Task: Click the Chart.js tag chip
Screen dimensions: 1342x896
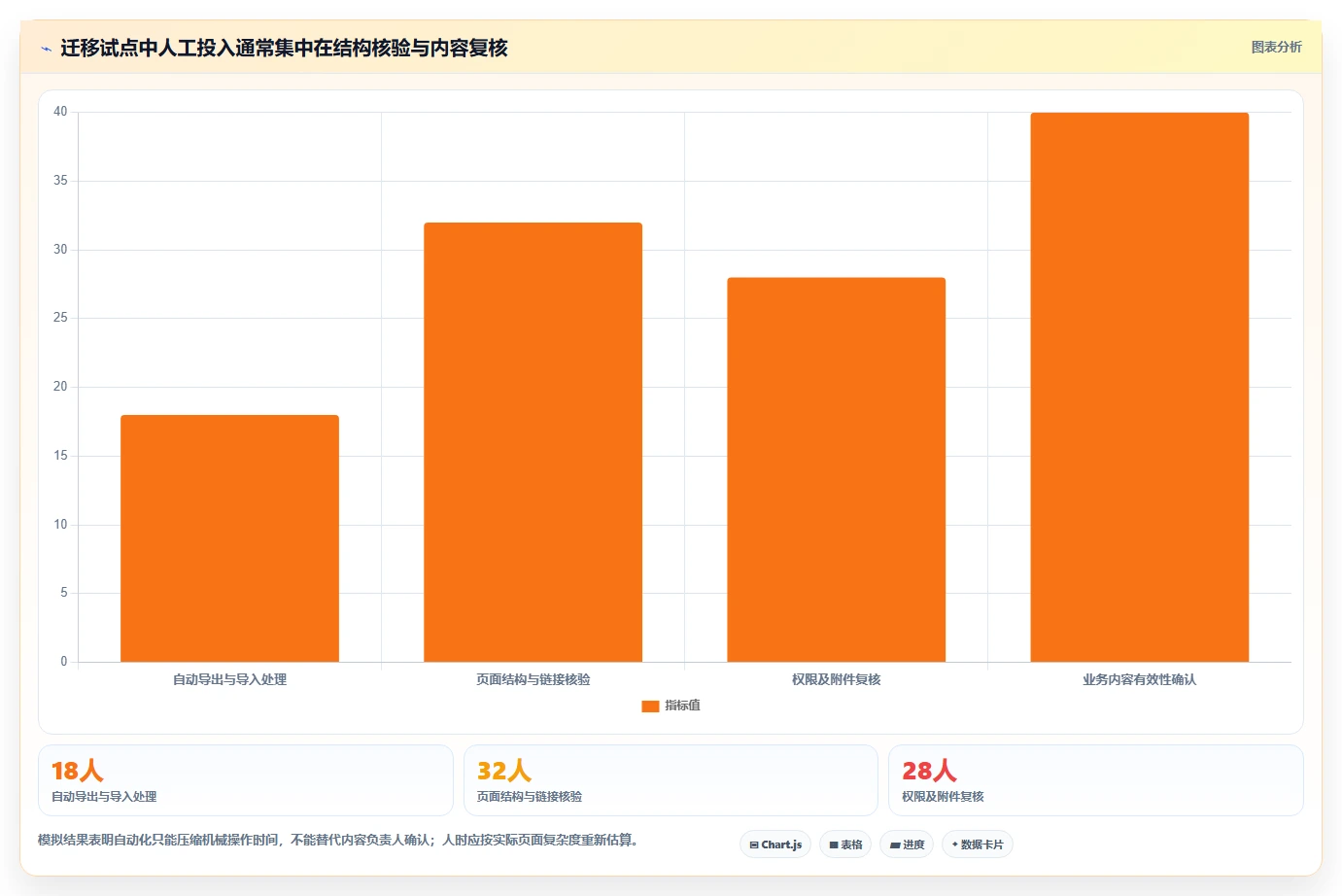Action: click(x=775, y=844)
